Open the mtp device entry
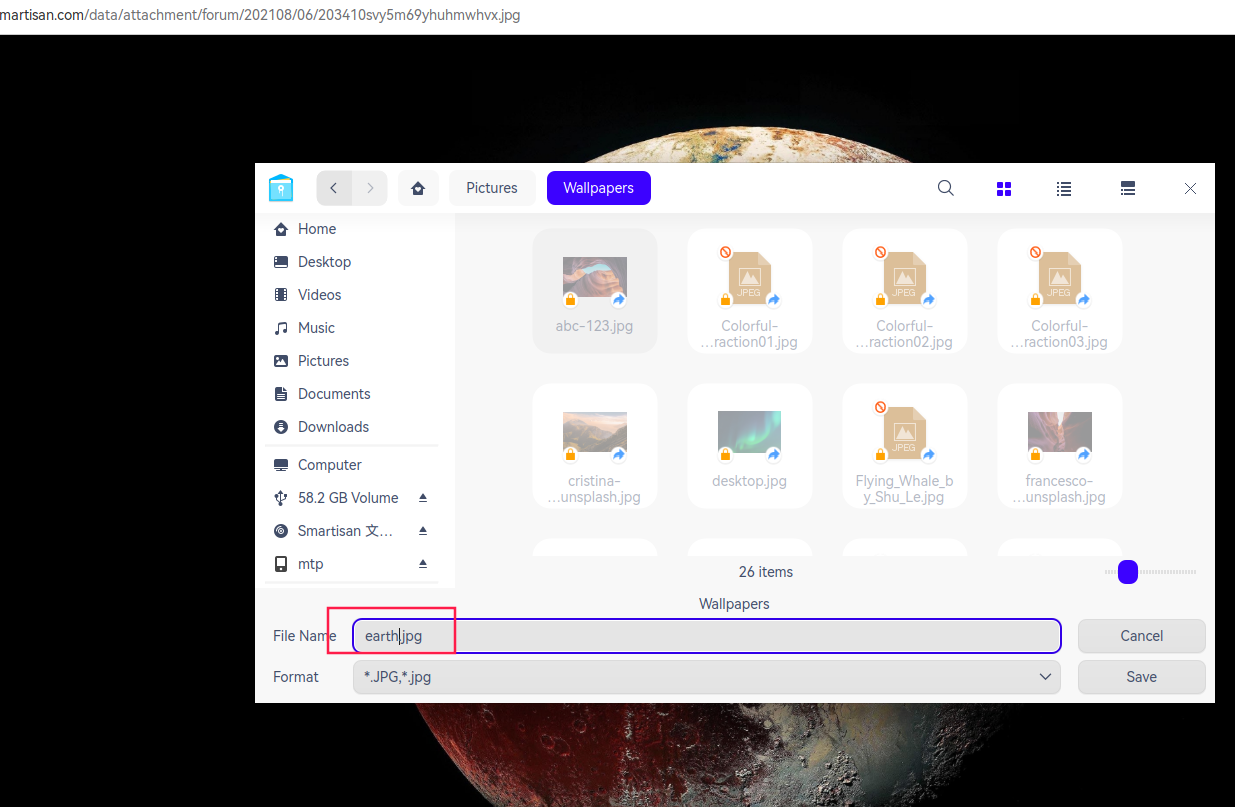The height and width of the screenshot is (807, 1235). [x=311, y=564]
